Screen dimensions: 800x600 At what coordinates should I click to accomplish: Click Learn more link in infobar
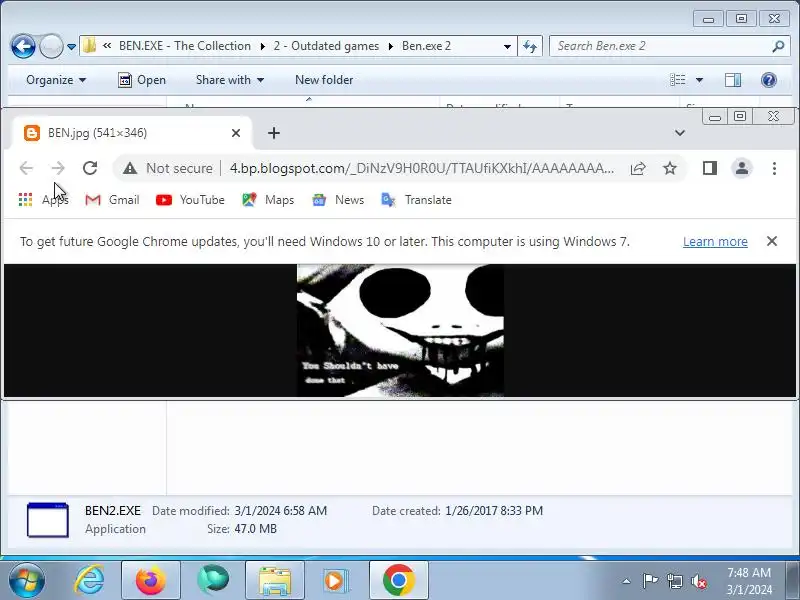[715, 241]
